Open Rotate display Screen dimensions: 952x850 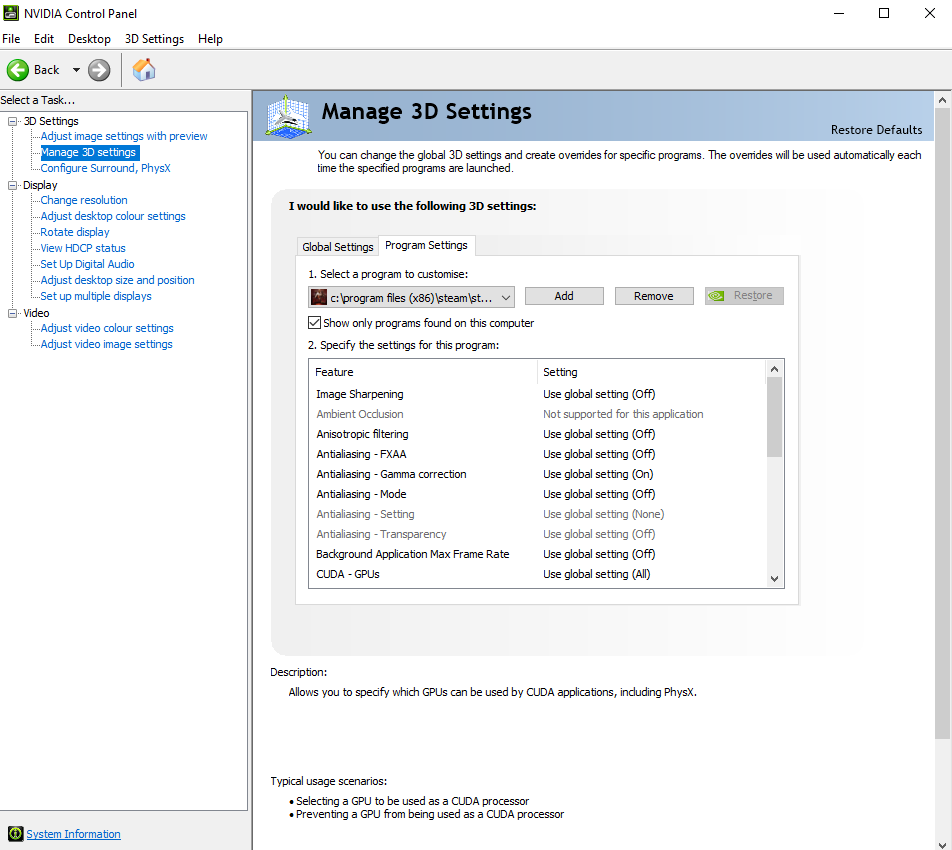tap(75, 232)
